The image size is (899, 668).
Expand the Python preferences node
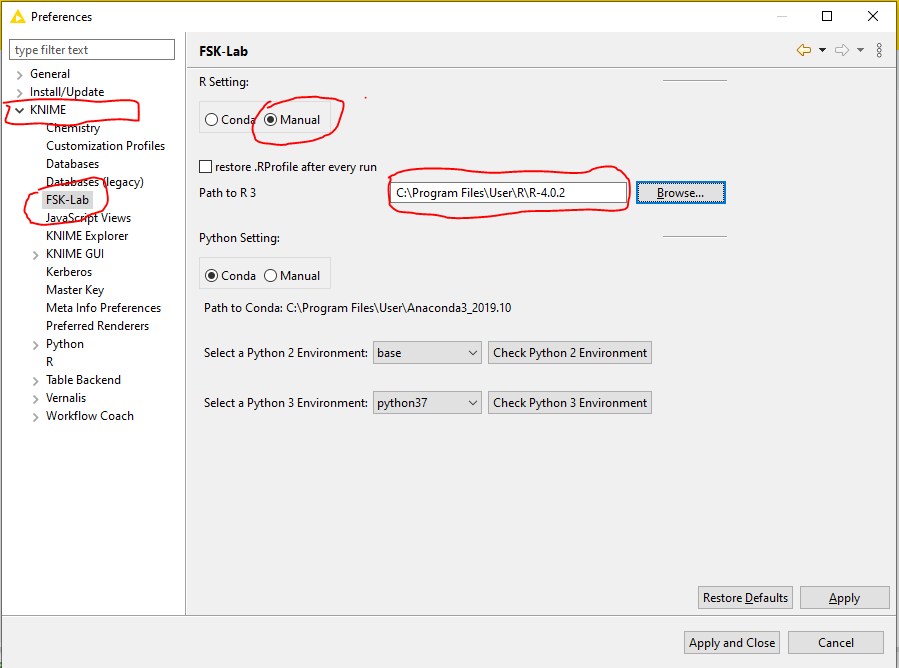pos(36,345)
